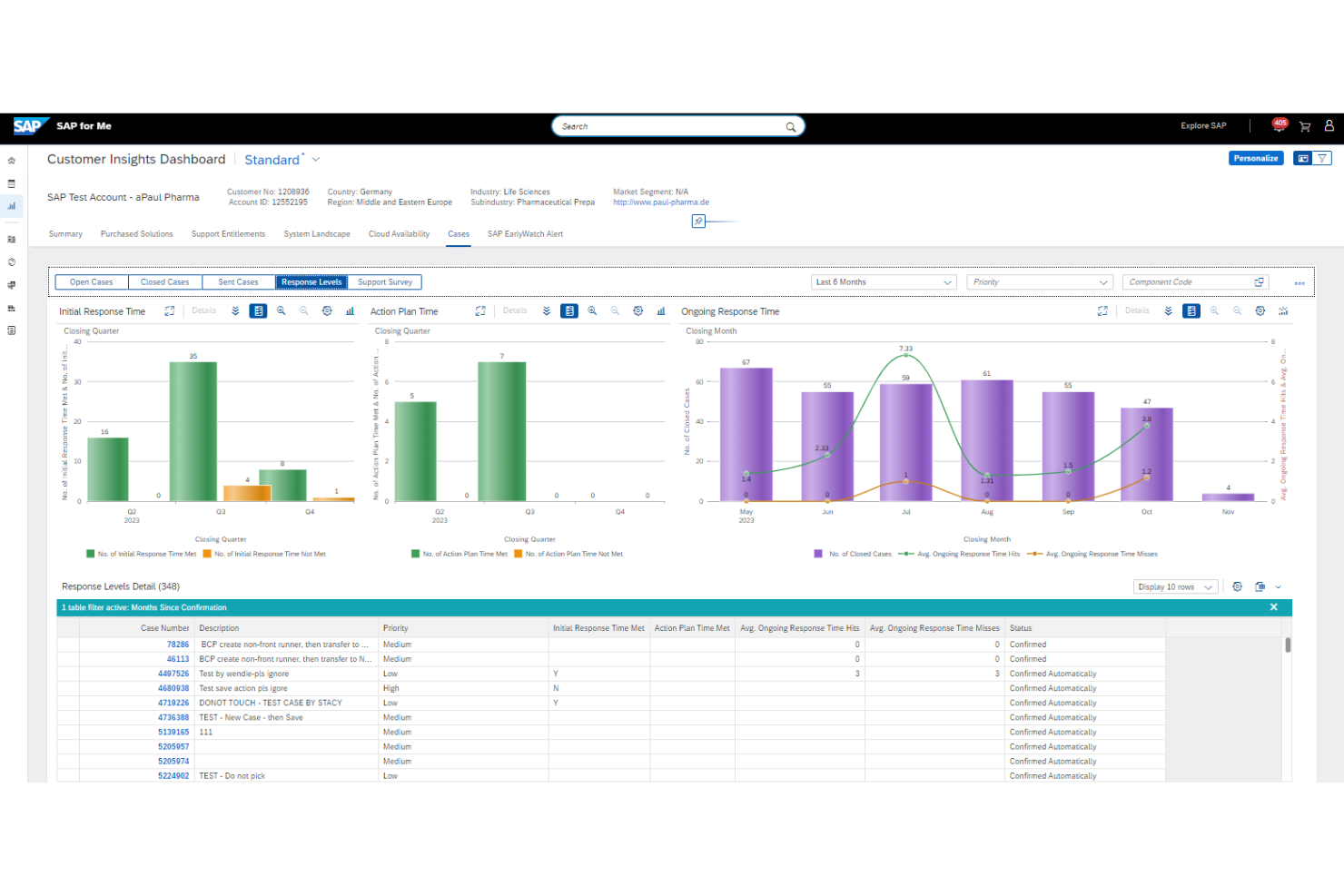
Task: Change chart type of Action Plan Time
Action: 661,311
